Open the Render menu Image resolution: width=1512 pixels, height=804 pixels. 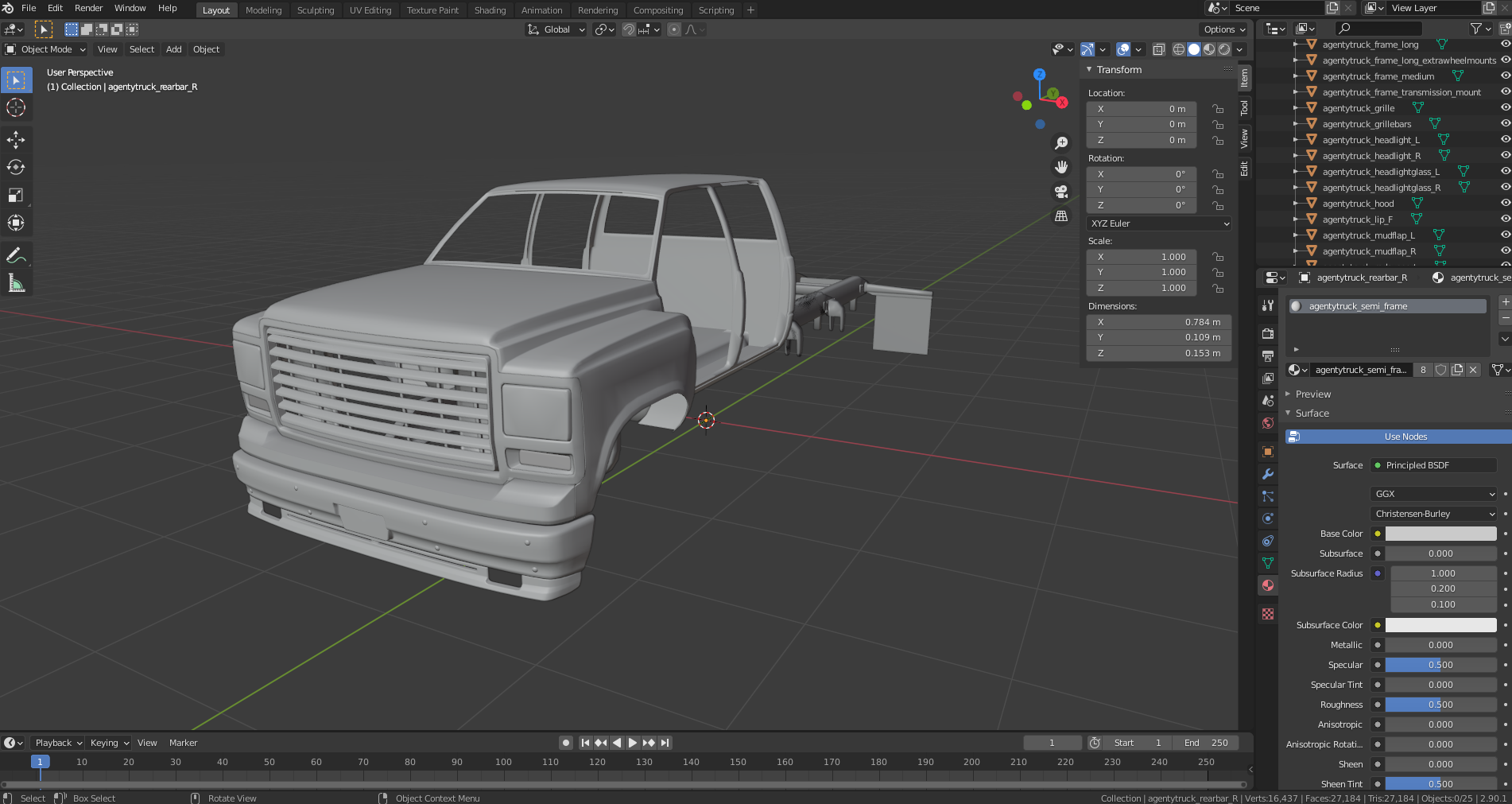pyautogui.click(x=88, y=8)
